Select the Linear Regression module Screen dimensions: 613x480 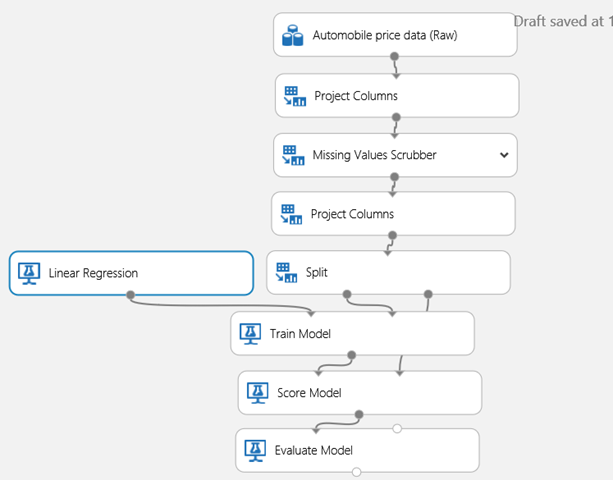(131, 273)
